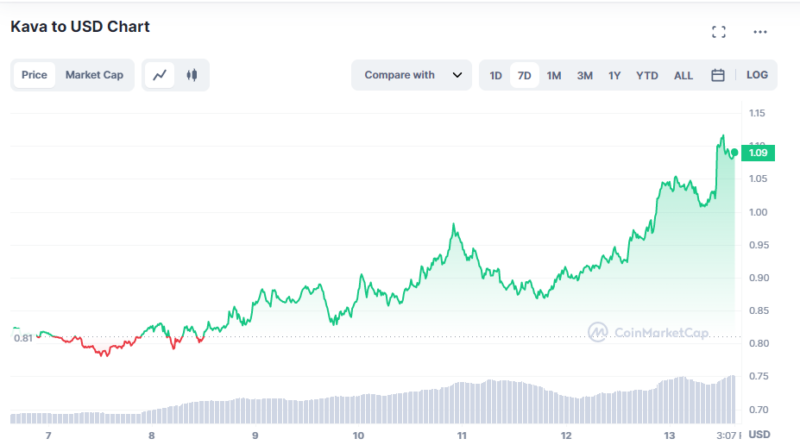
Task: Choose the YTD time range
Action: pos(647,75)
